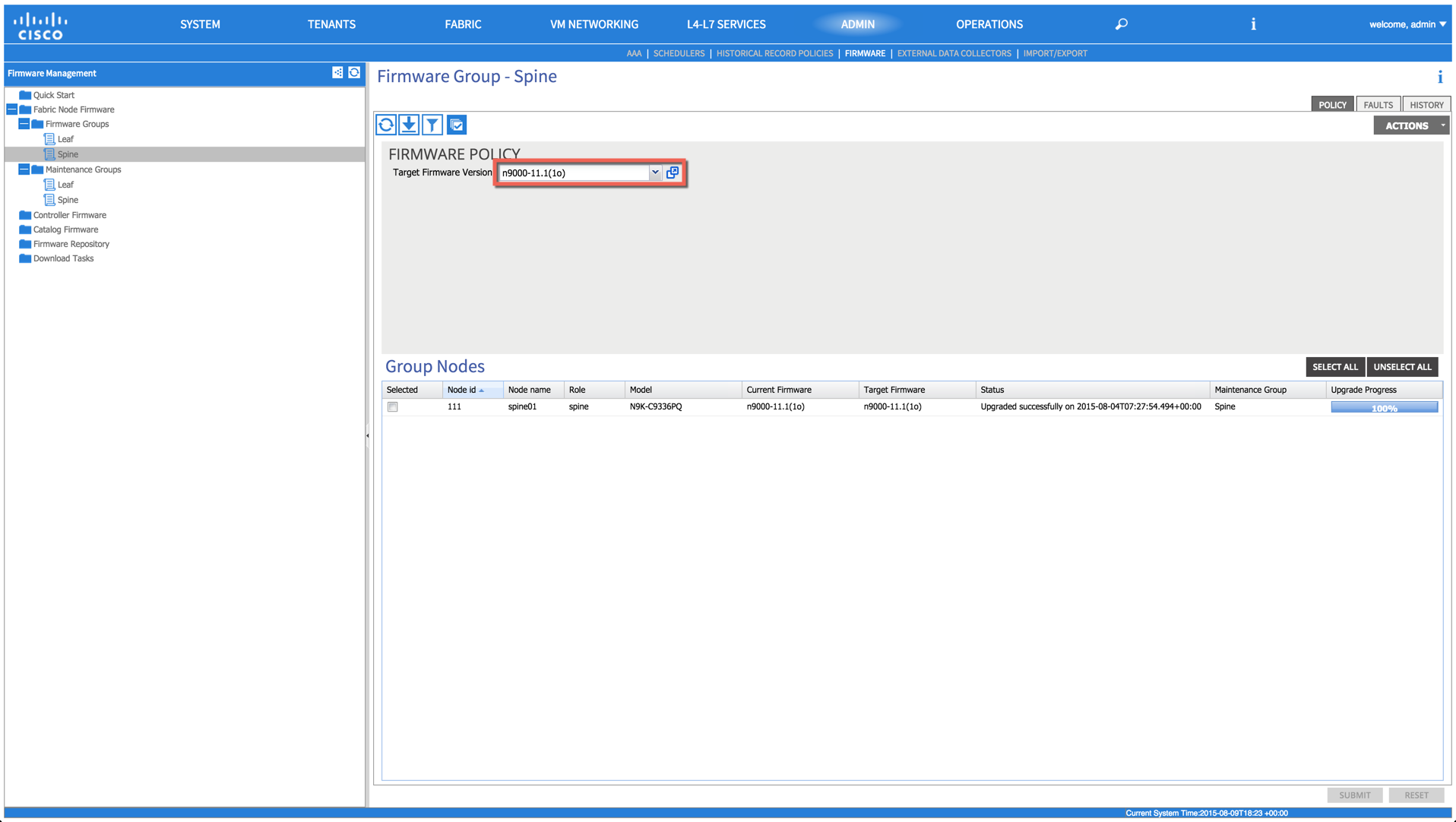Collapse the Maintenance Groups tree node
This screenshot has height=822, width=1456.
click(24, 169)
